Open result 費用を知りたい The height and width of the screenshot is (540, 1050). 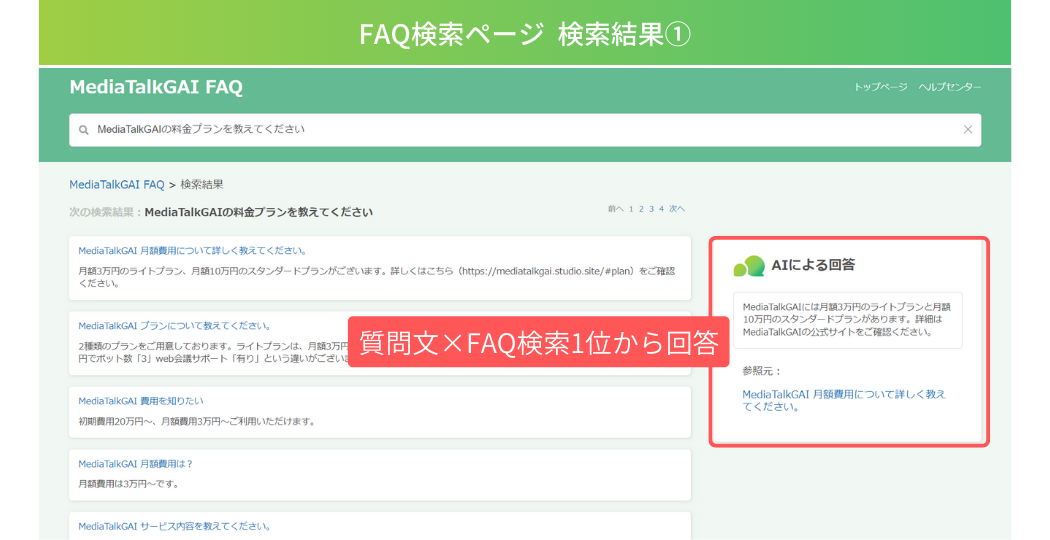tap(141, 401)
